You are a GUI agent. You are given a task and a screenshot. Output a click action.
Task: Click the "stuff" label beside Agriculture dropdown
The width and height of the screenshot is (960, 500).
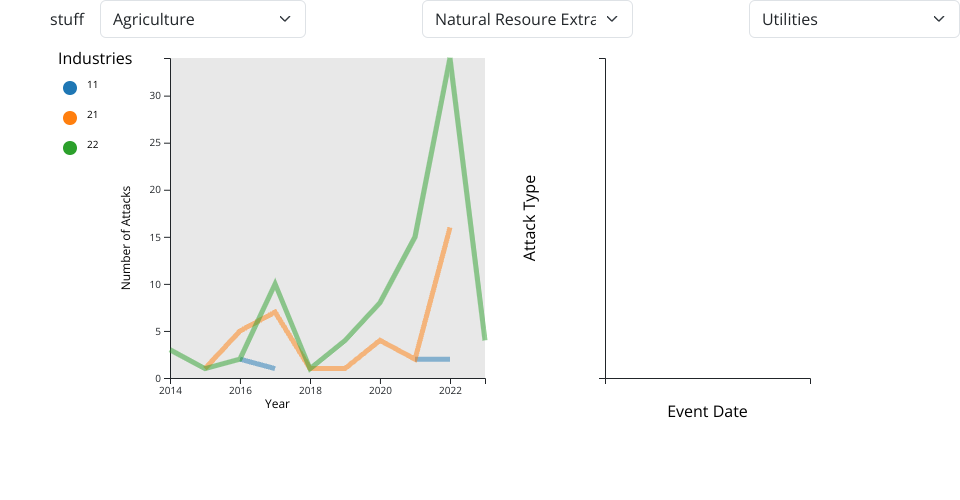(67, 19)
